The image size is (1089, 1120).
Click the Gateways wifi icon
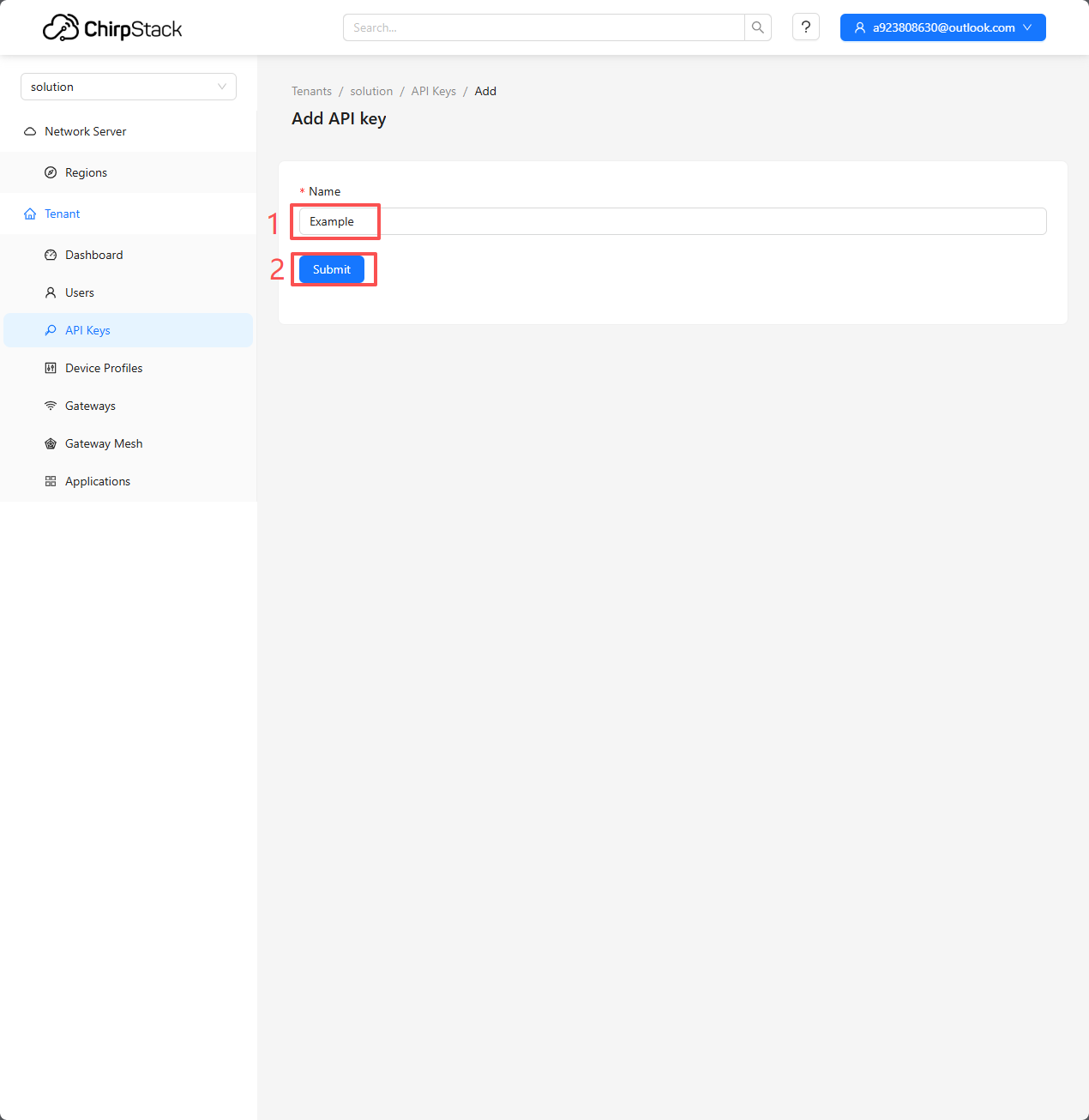pos(51,406)
